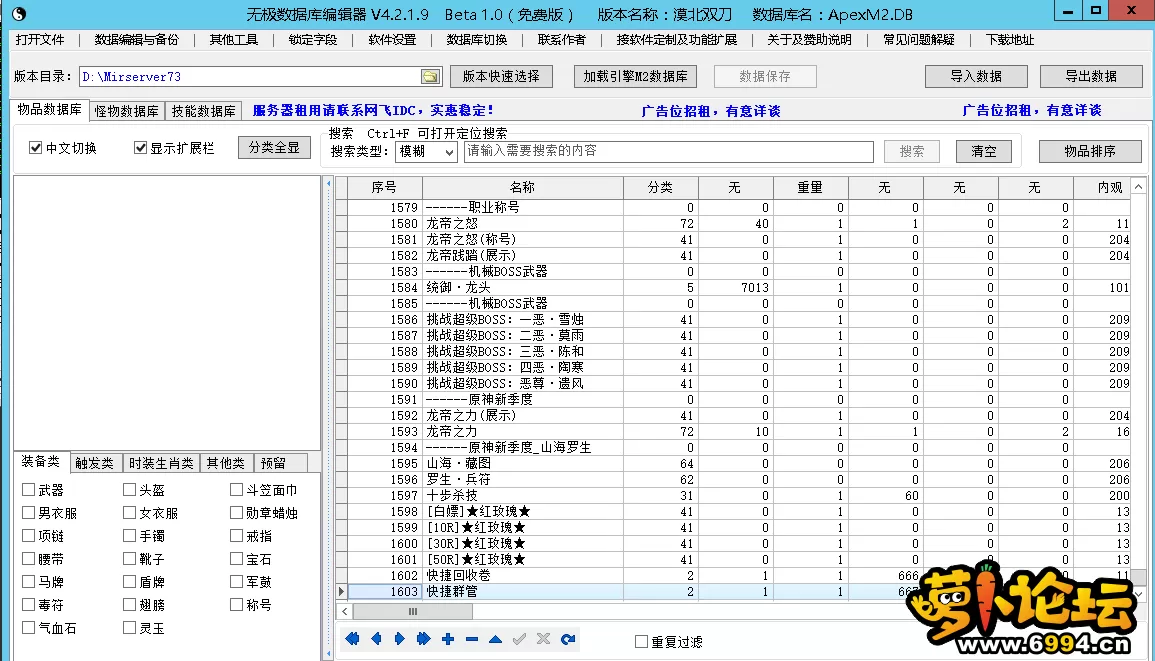Open the 数据库切换 menu

pos(477,40)
